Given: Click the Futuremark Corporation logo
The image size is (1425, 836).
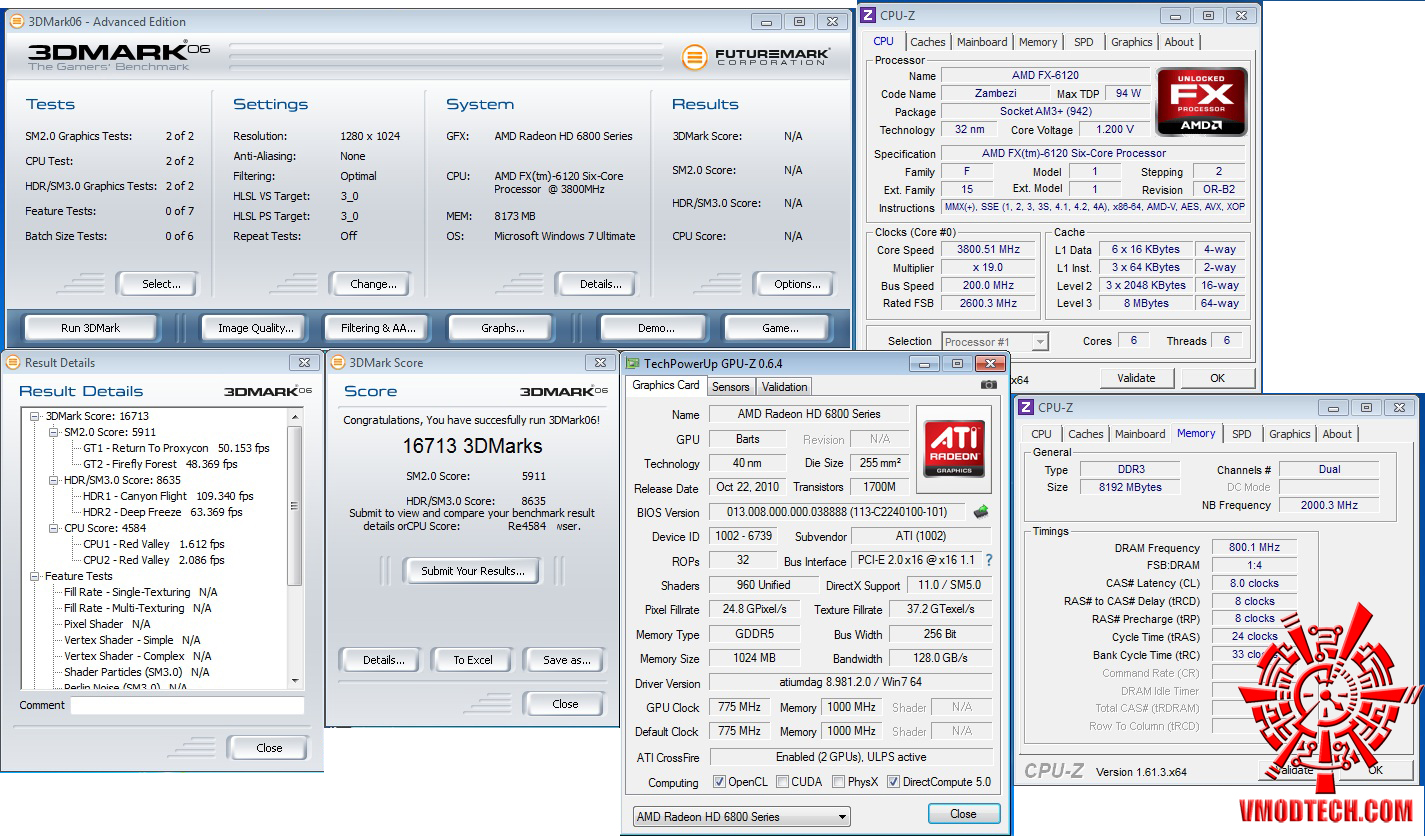Looking at the screenshot, I should tap(755, 57).
